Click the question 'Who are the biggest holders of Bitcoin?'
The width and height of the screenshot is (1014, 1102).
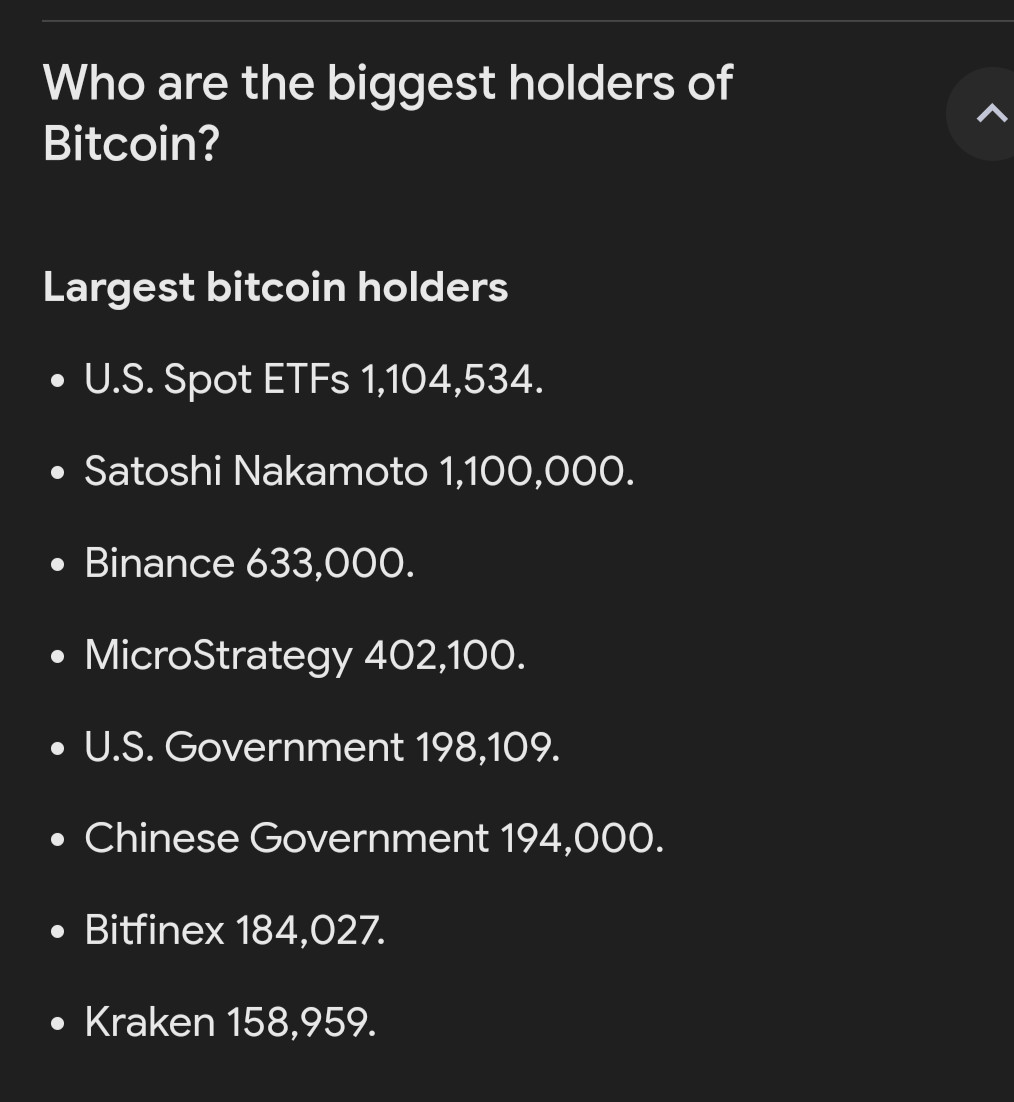point(387,113)
